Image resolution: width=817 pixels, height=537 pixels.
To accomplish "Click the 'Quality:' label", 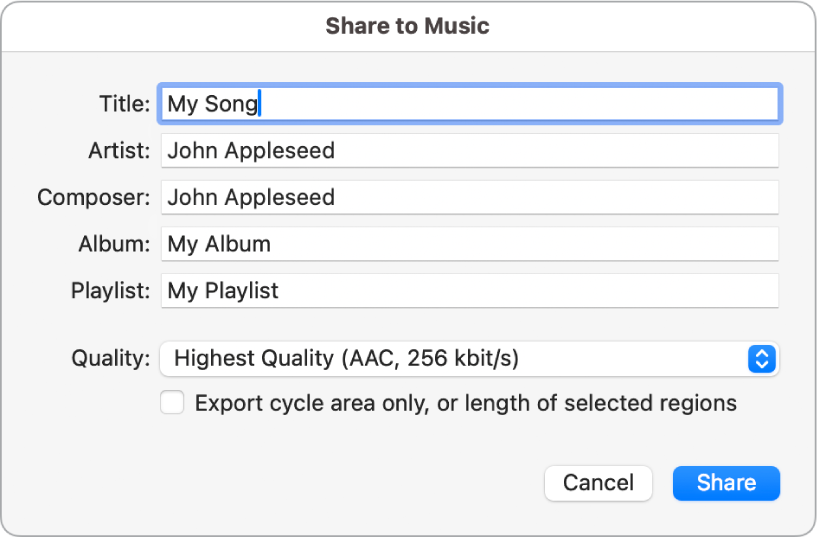I will 111,358.
